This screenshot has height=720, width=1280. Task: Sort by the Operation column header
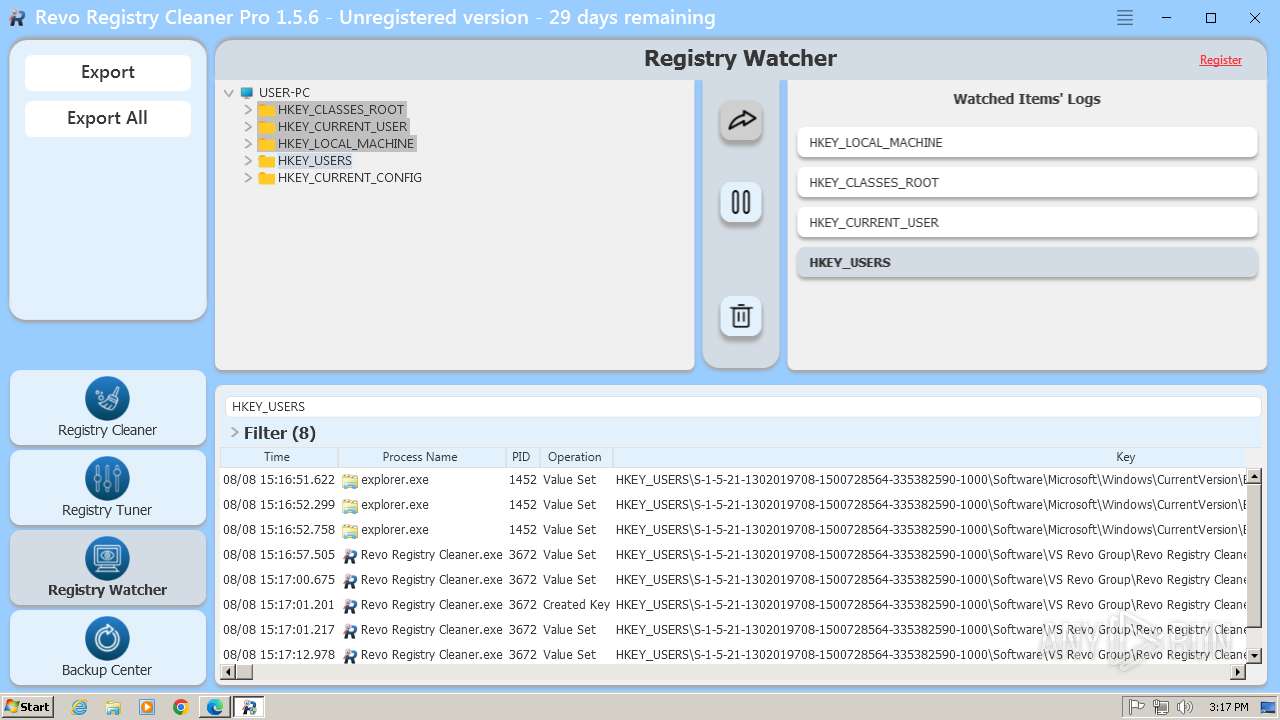tap(575, 457)
